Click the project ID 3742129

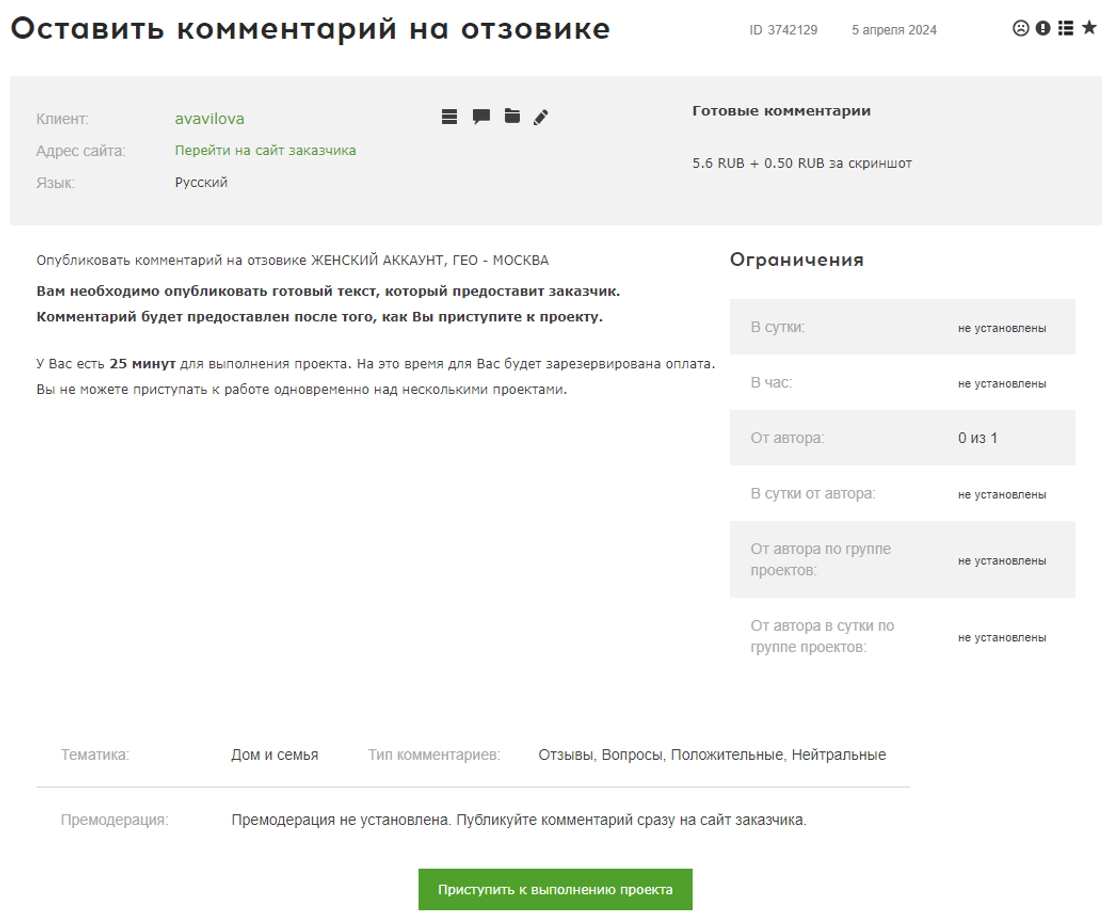click(783, 30)
